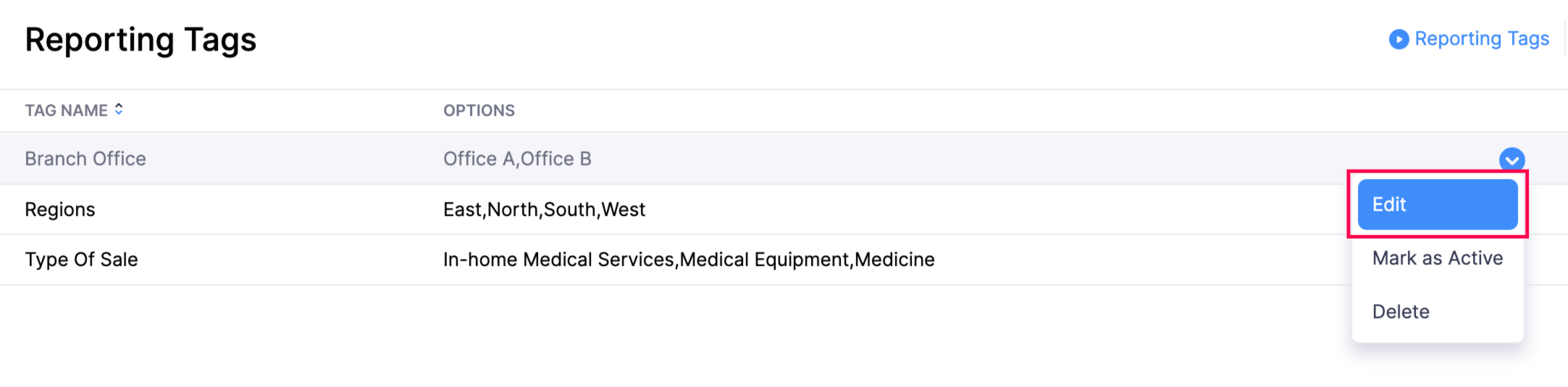Open the Reporting Tags help link
This screenshot has width=1568, height=387.
pos(1481,39)
